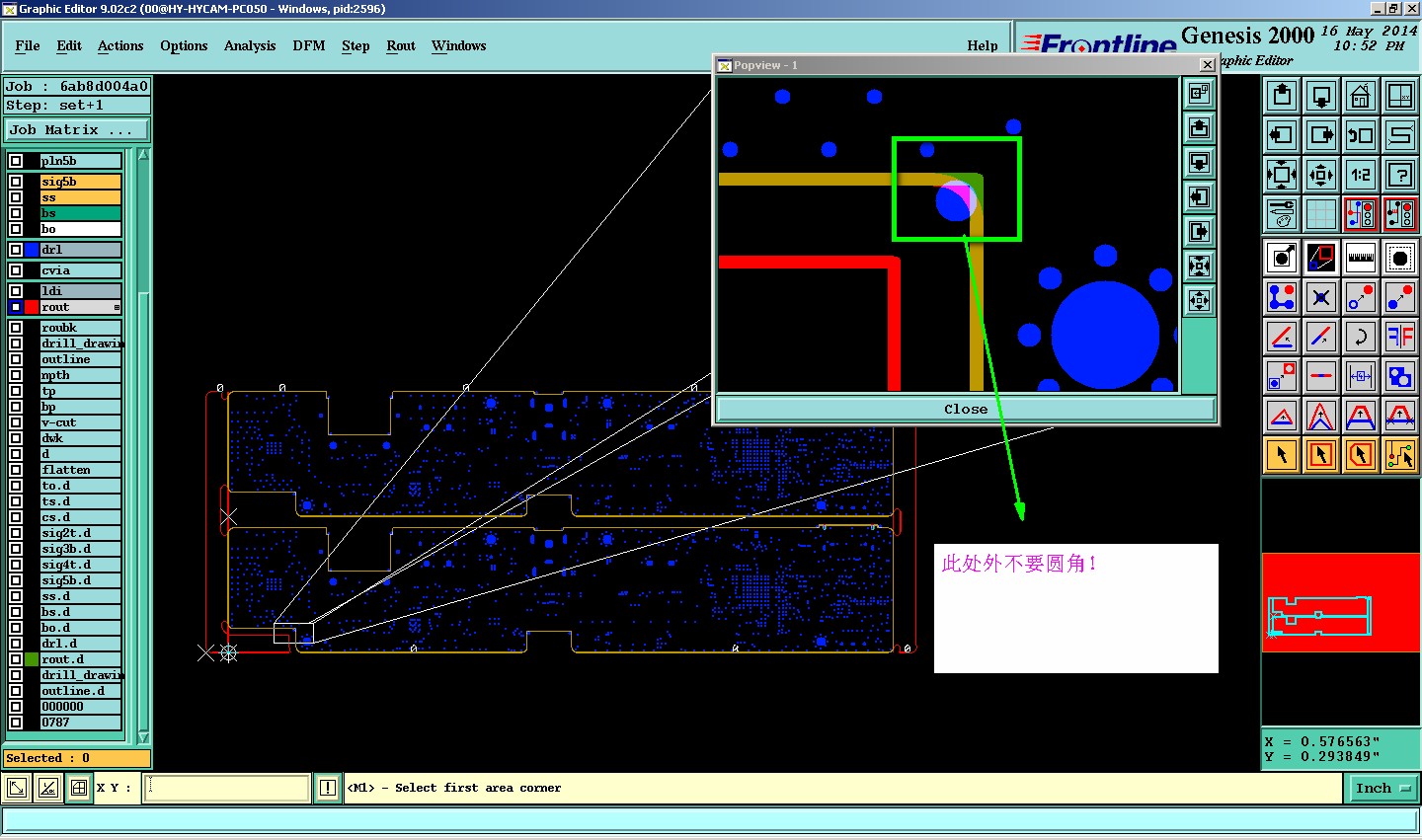Viewport: 1422px width, 840px height.
Task: Select the ruler measurement tool icon
Action: 1361,258
